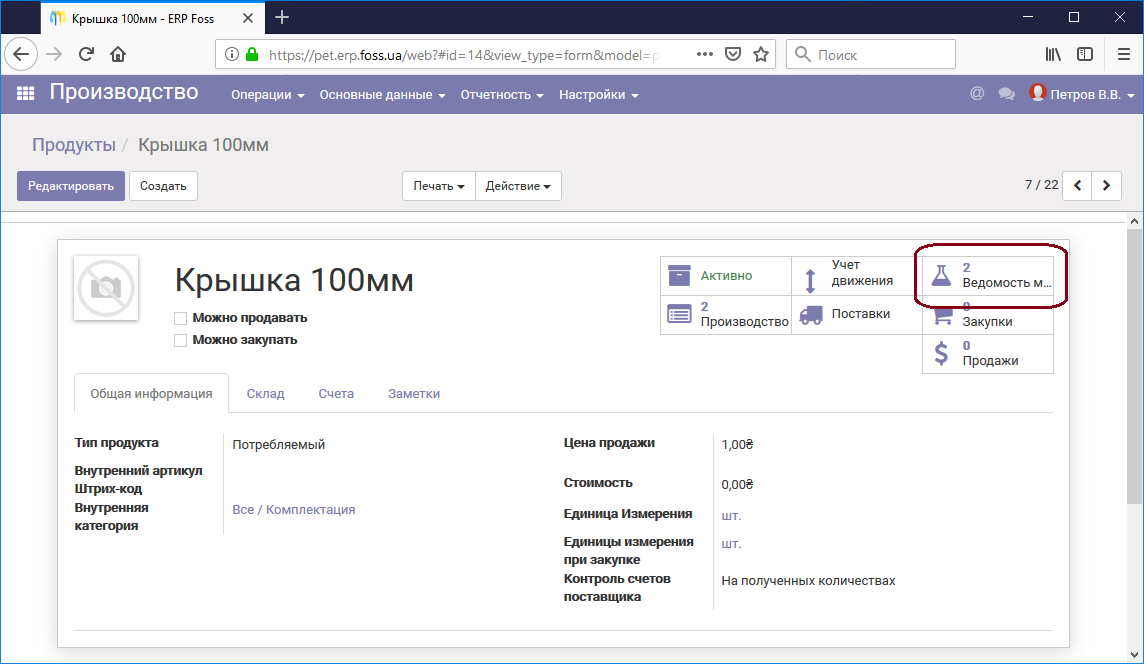This screenshot has height=664, width=1144.
Task: Show site information icon in address bar
Action: coord(231,54)
